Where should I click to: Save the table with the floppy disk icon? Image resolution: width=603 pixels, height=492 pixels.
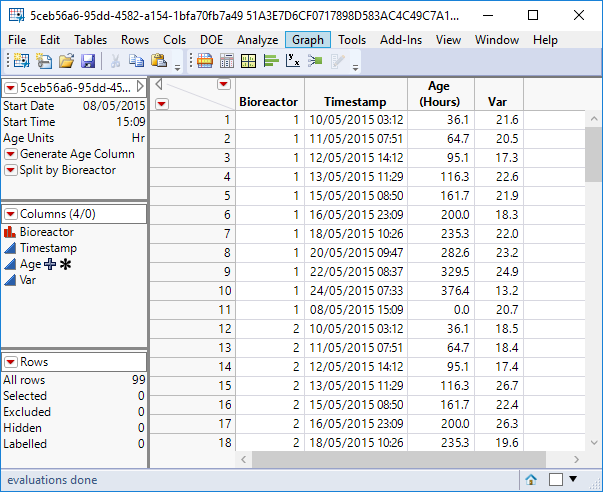click(x=87, y=62)
